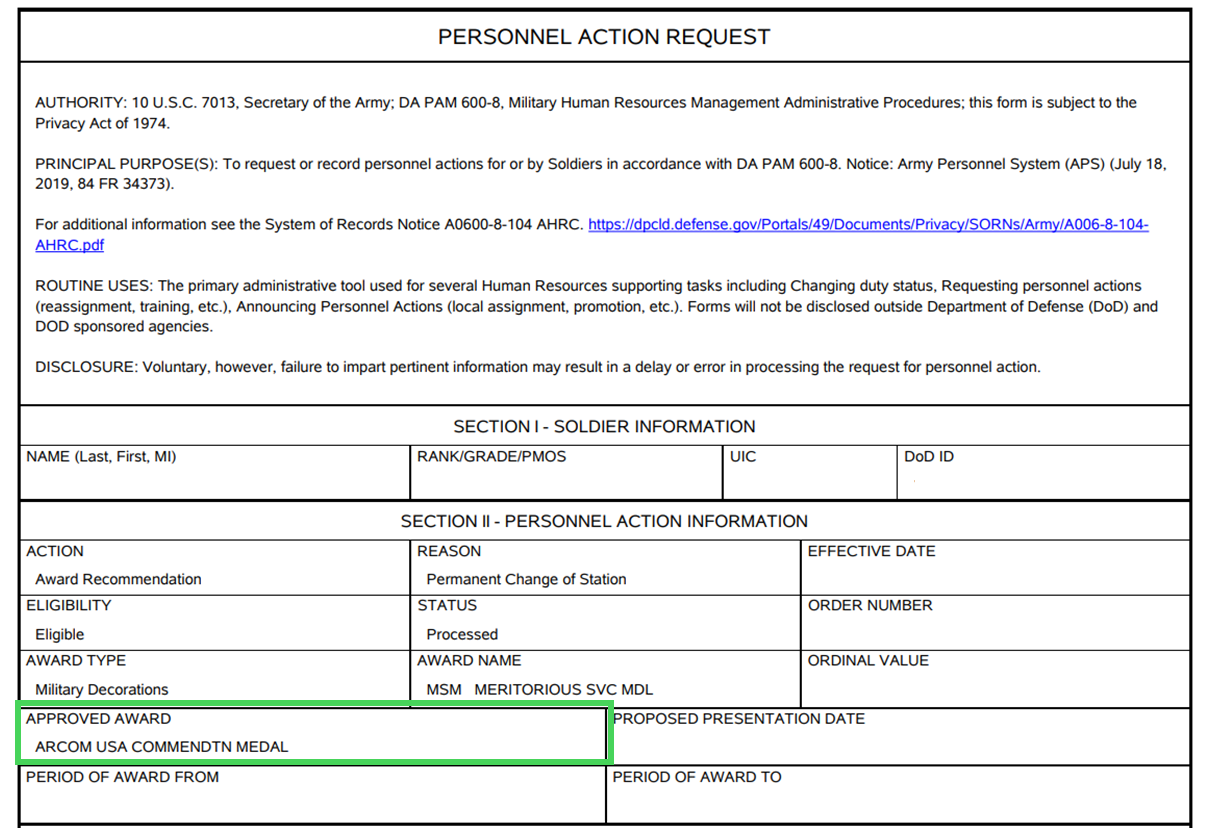Open the dpcld.defense.gov SORN hyperlink
Screen dimensions: 1207x828
(868, 225)
